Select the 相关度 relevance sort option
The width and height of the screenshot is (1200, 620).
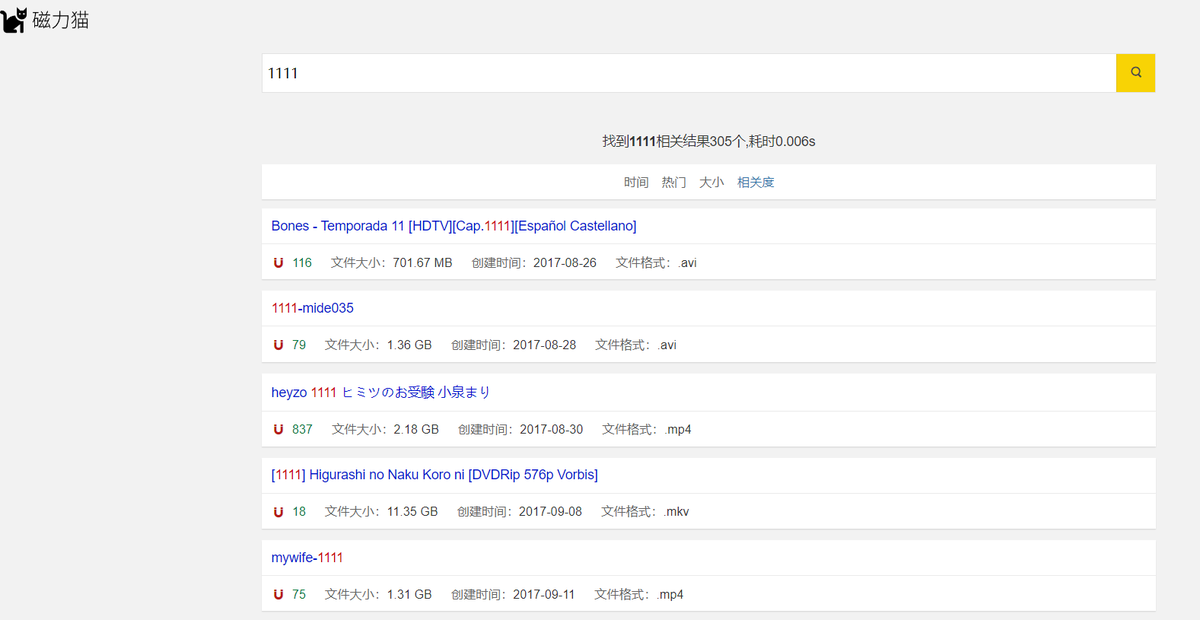(755, 181)
